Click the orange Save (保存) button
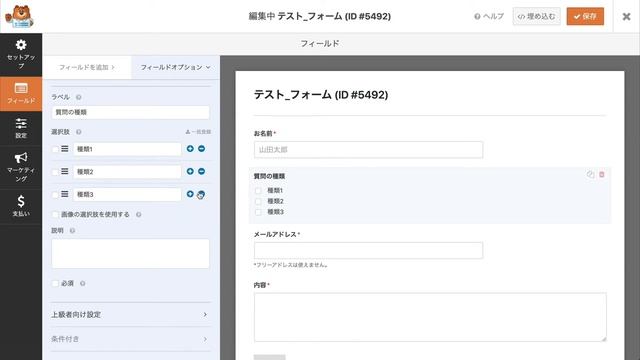 [x=585, y=16]
